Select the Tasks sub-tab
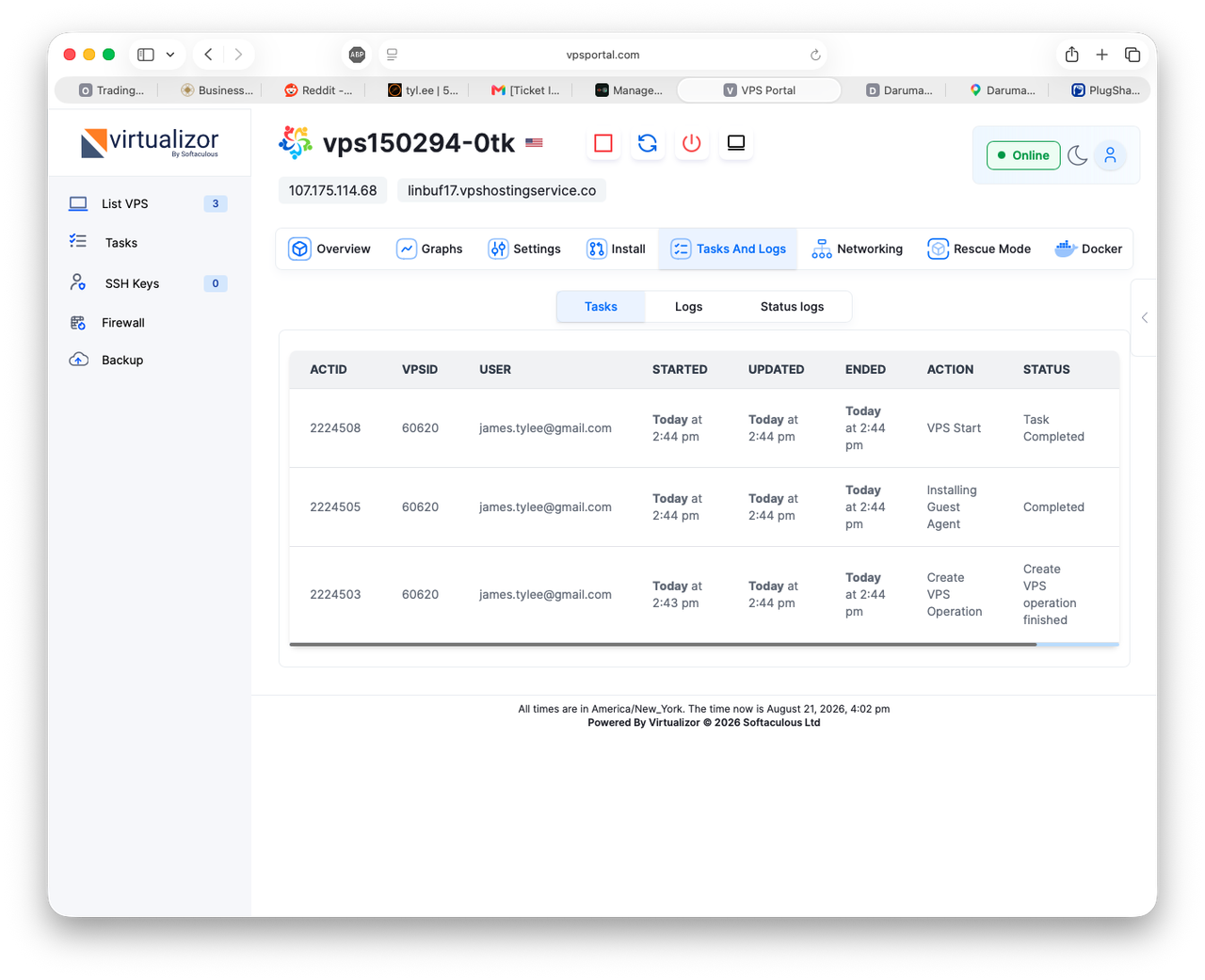The width and height of the screenshot is (1205, 980). (x=601, y=307)
